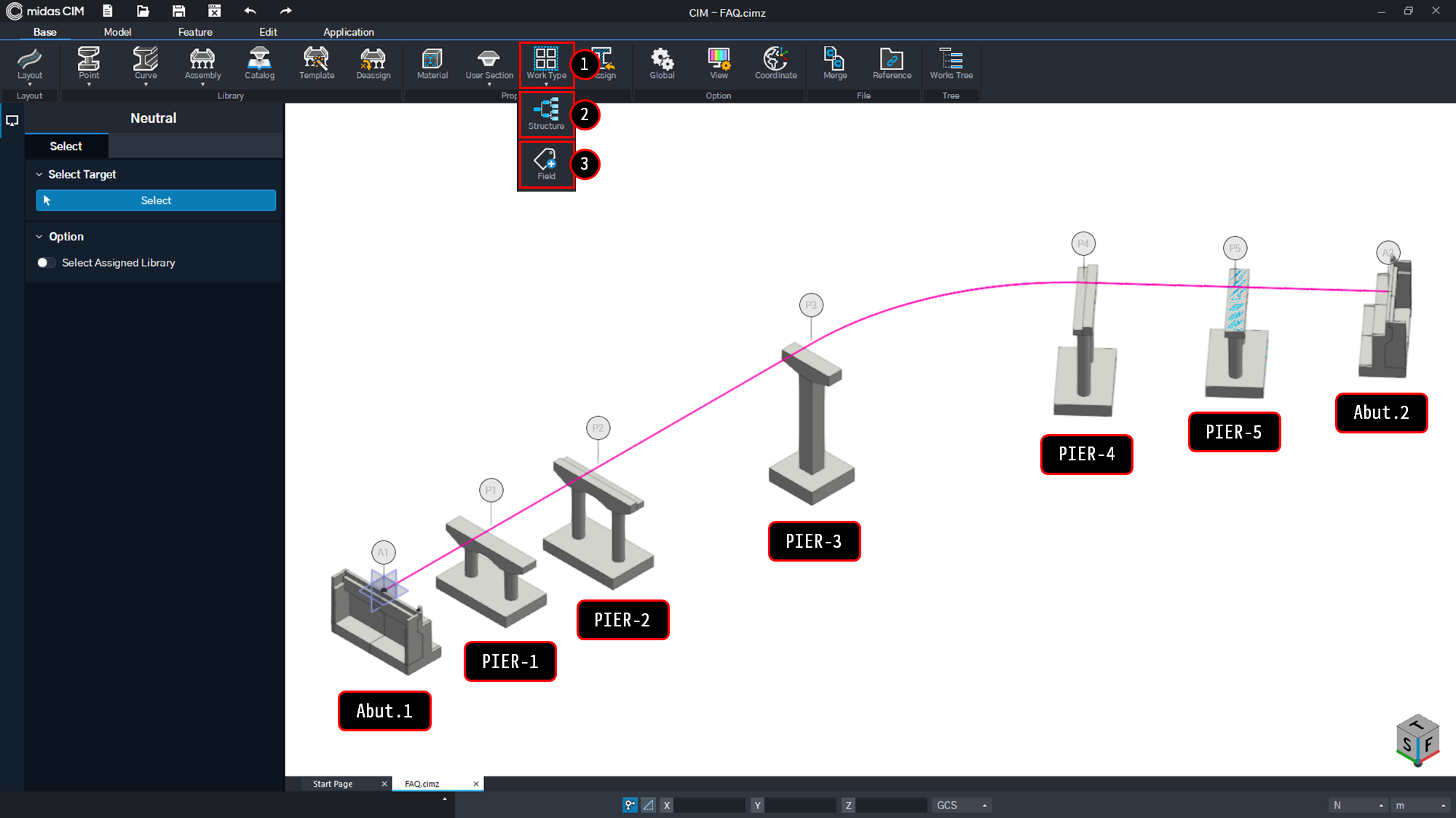Image resolution: width=1456 pixels, height=818 pixels.
Task: Open the Field tagging tool
Action: coord(546,165)
